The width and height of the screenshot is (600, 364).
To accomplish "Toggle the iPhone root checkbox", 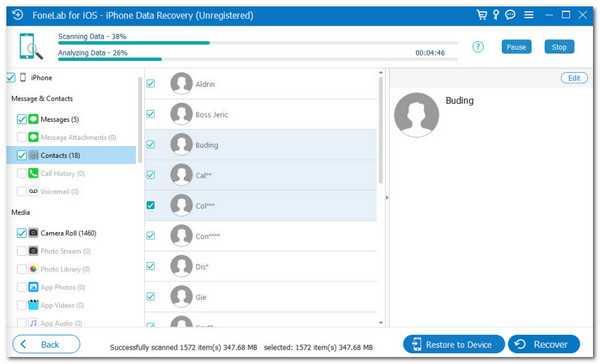I will [x=11, y=78].
